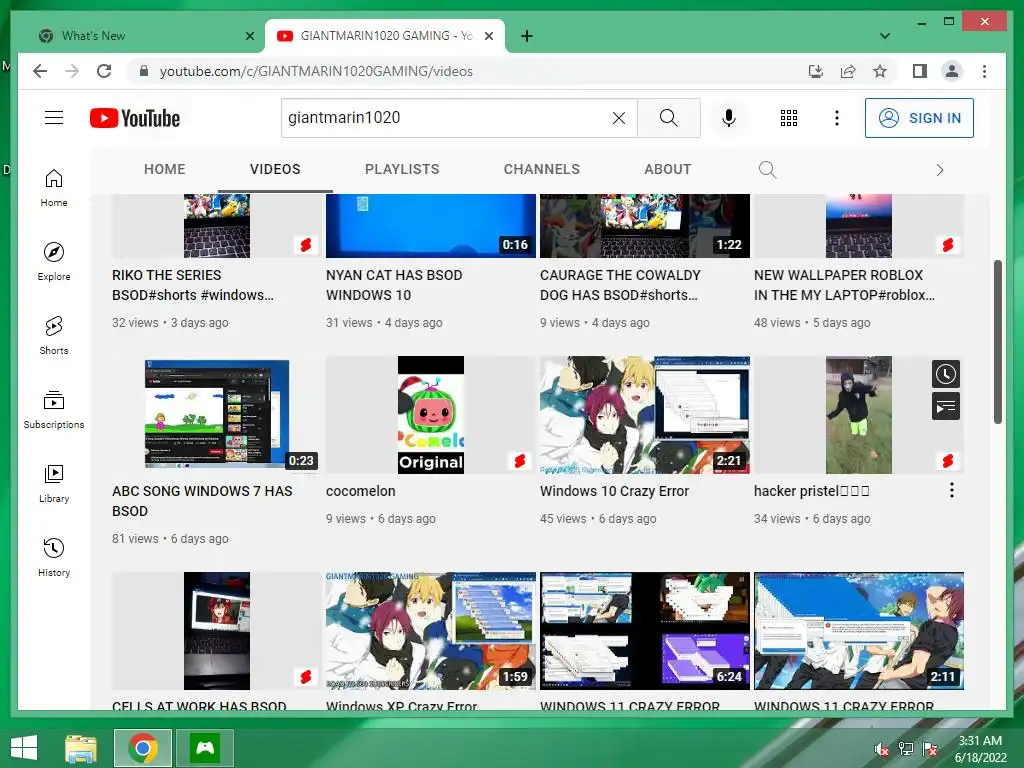Go to Home in the sidebar
1024x768 pixels.
coord(54,188)
